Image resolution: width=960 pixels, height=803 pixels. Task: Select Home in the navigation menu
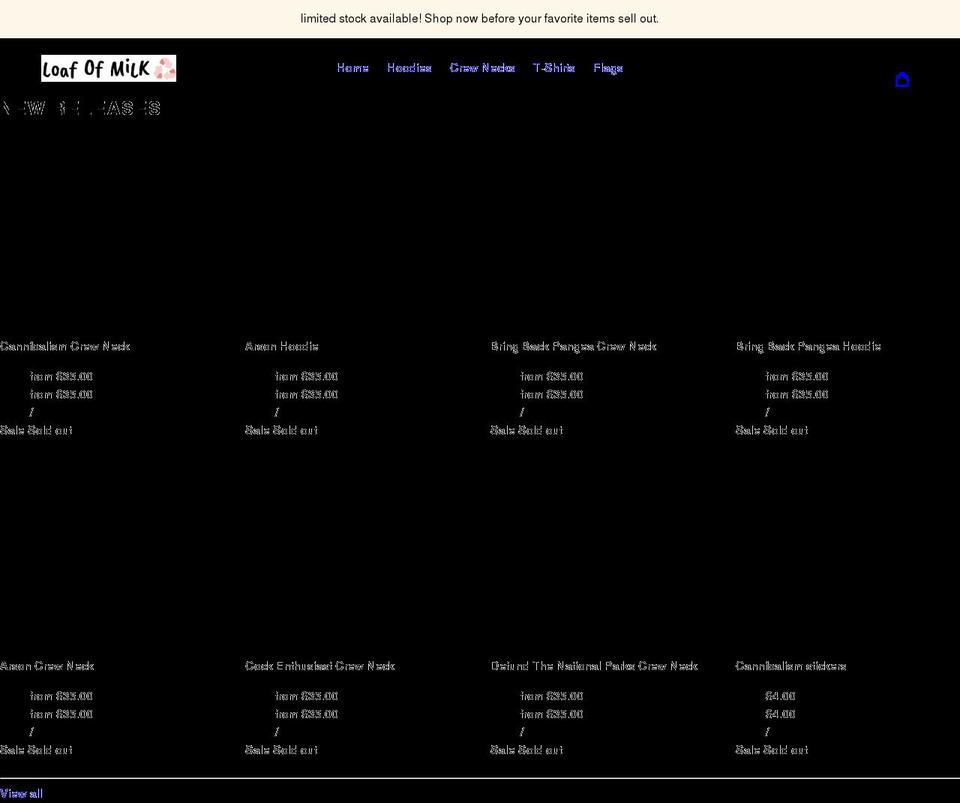(352, 67)
